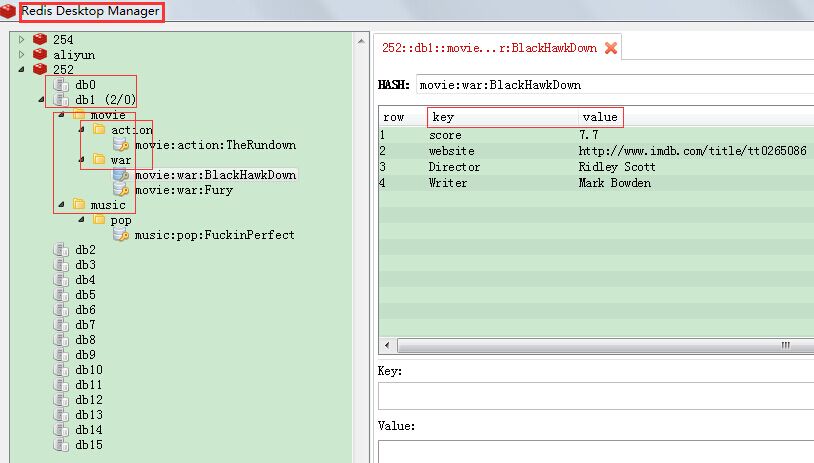
Task: Open the movie:action:TheRundown key
Action: [x=215, y=145]
